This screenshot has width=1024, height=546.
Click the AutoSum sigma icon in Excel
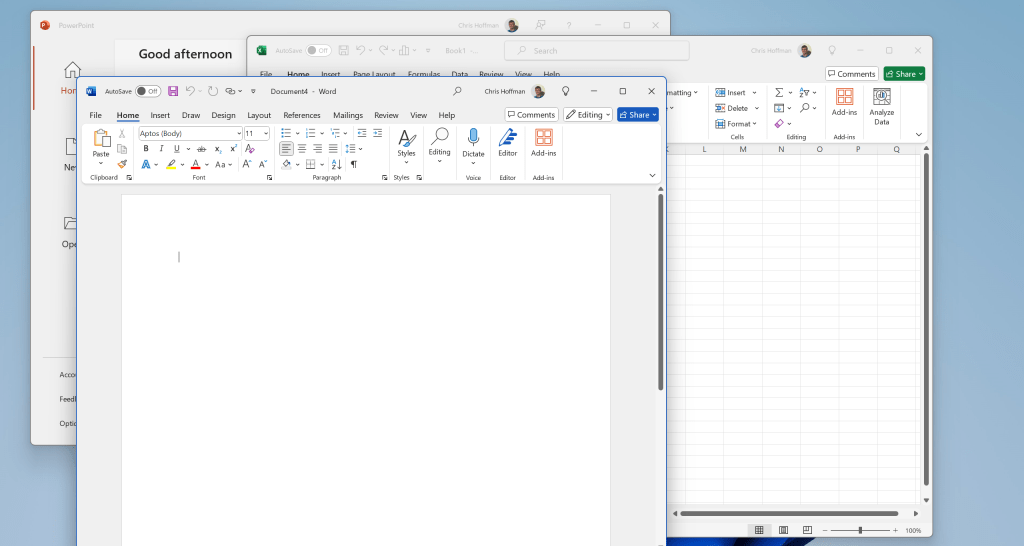pyautogui.click(x=779, y=92)
